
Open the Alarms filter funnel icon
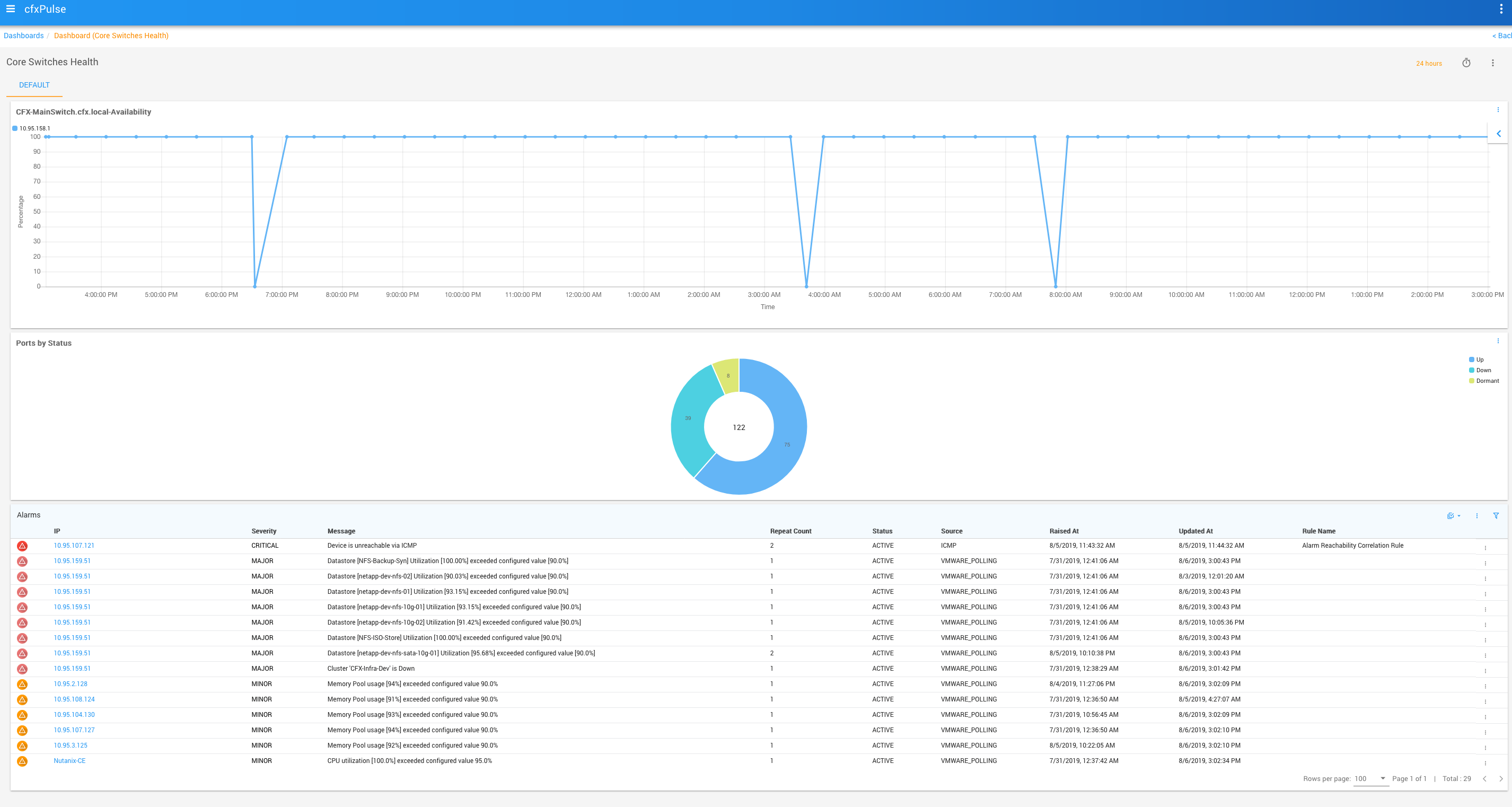[x=1496, y=515]
